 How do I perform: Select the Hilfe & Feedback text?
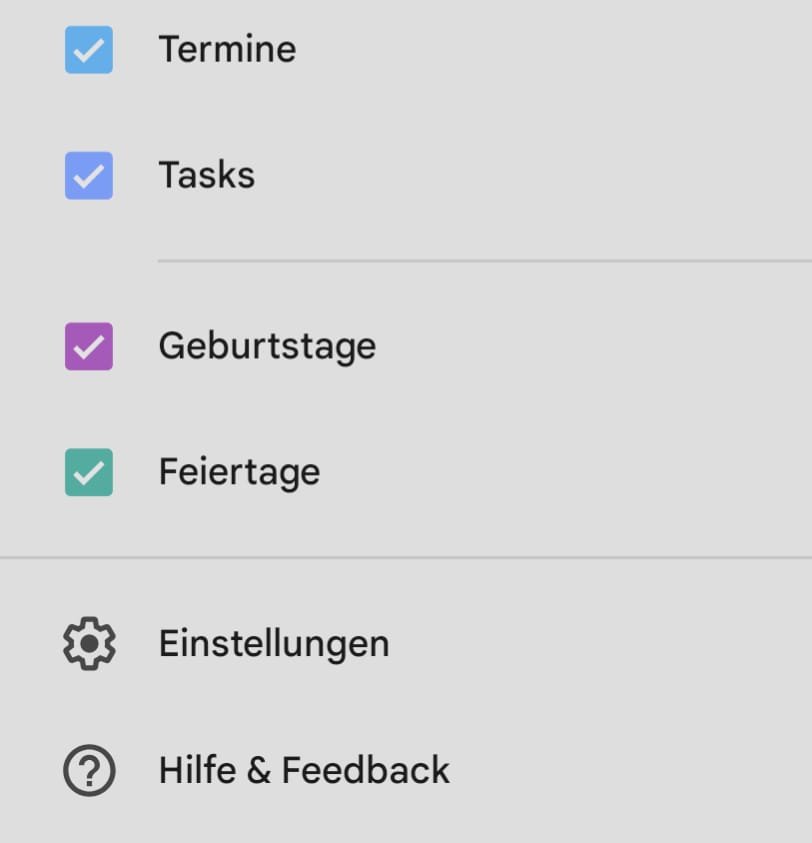point(304,770)
